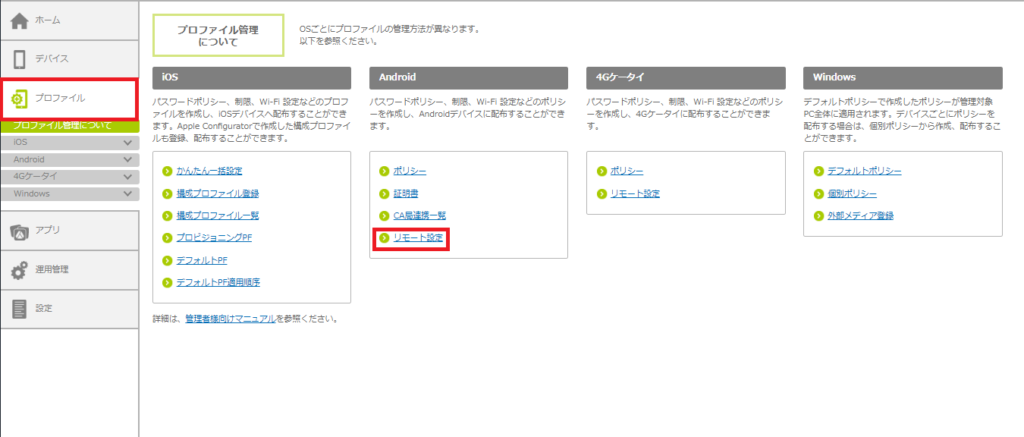Click the Home house icon in sidebar
This screenshot has height=437, width=1024.
click(19, 20)
